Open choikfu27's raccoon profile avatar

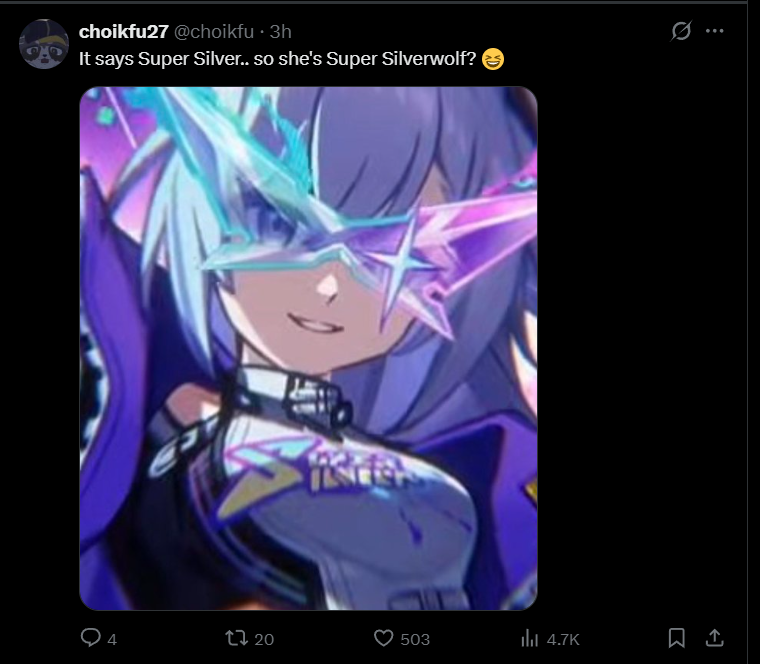click(44, 44)
